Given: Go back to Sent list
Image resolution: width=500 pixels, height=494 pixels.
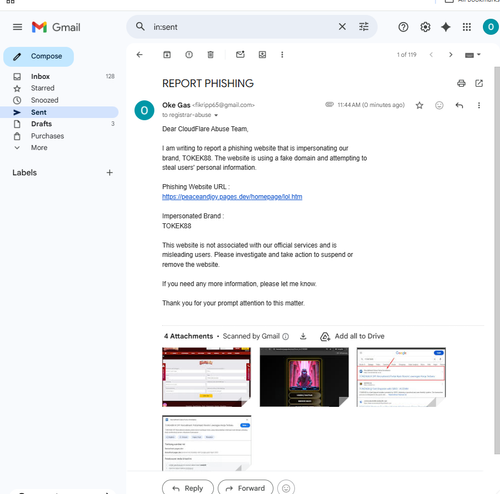Looking at the screenshot, I should point(140,55).
